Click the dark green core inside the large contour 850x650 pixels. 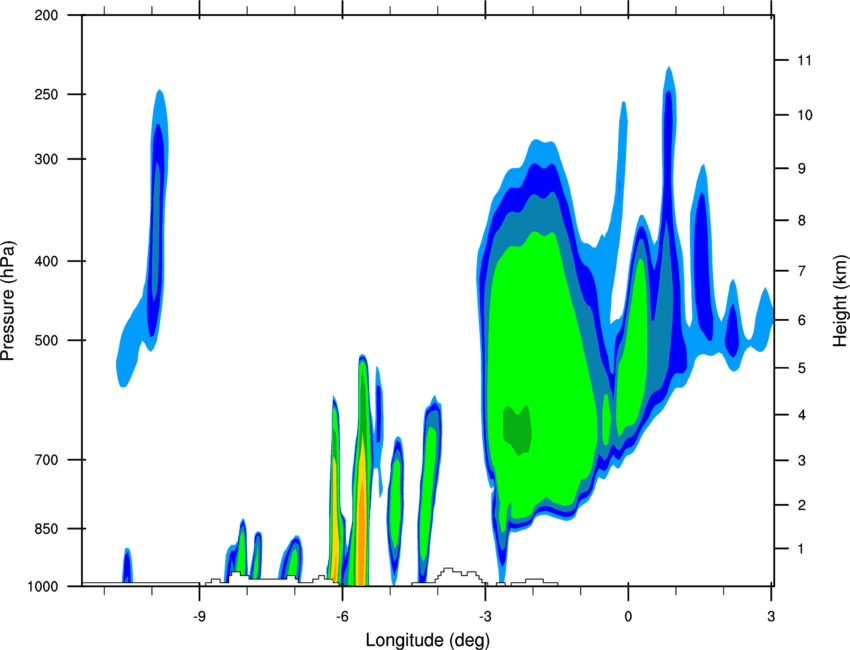pos(517,430)
